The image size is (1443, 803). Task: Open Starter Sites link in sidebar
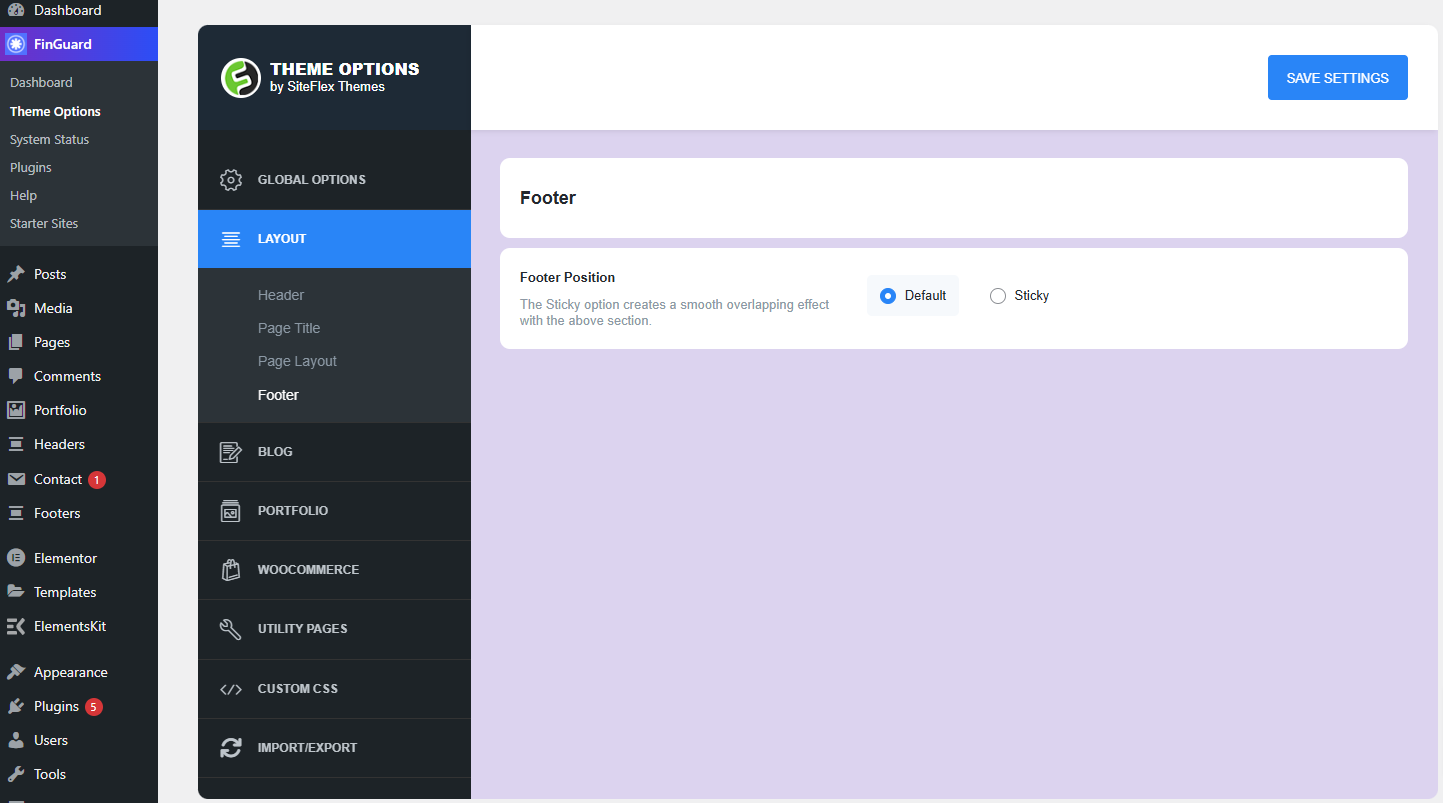44,224
